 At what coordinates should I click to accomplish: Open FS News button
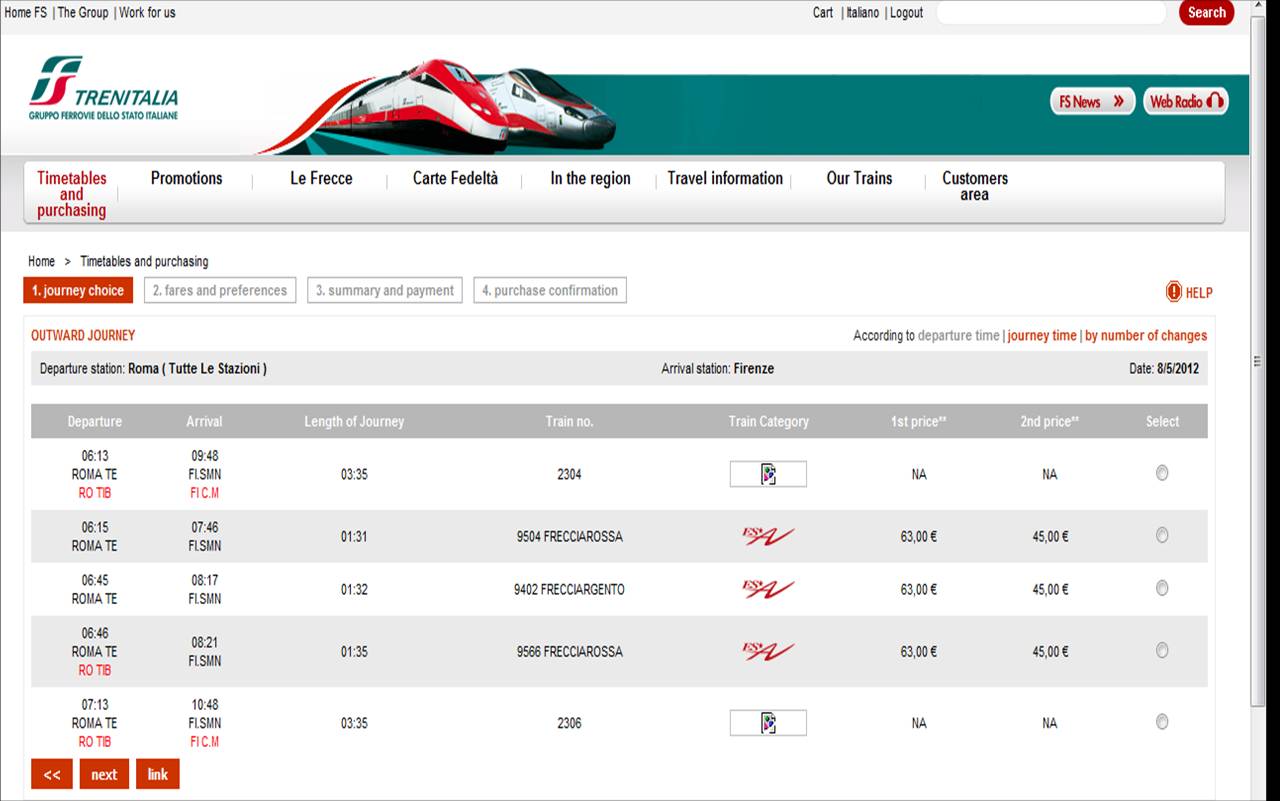(1092, 101)
